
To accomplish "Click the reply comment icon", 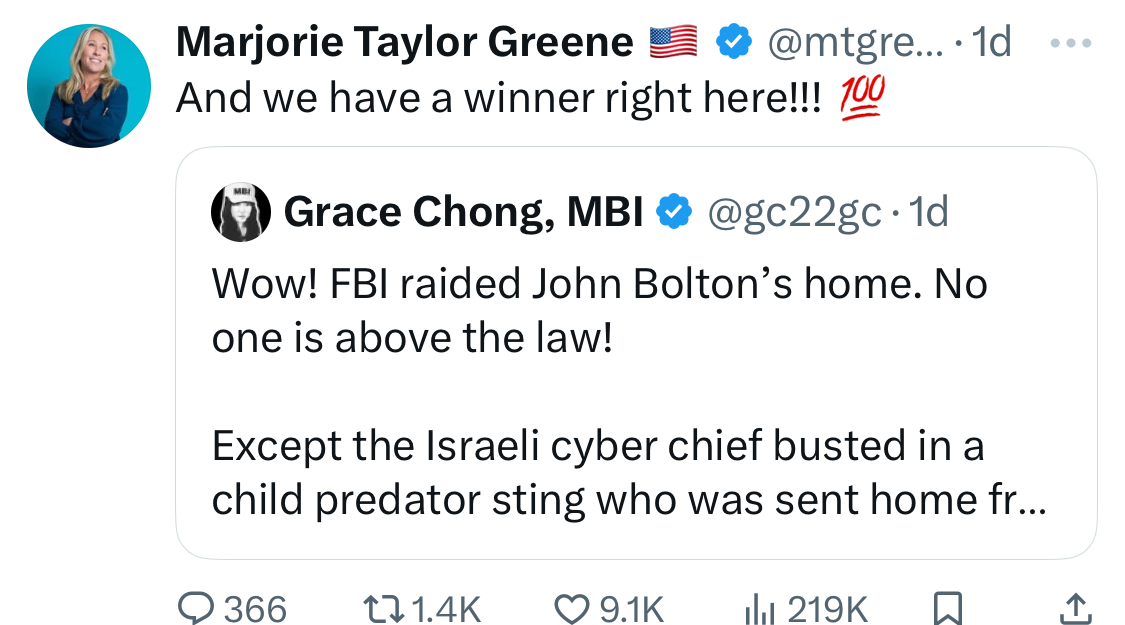I will click(x=192, y=607).
